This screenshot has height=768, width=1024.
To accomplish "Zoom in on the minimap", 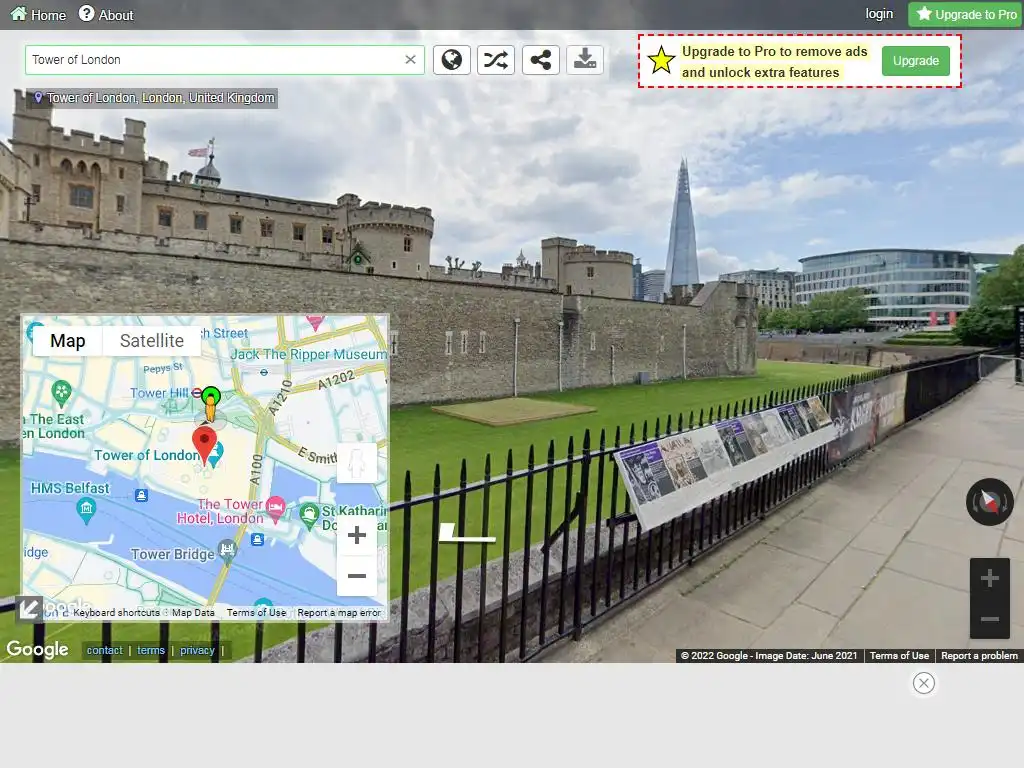I will click(357, 536).
